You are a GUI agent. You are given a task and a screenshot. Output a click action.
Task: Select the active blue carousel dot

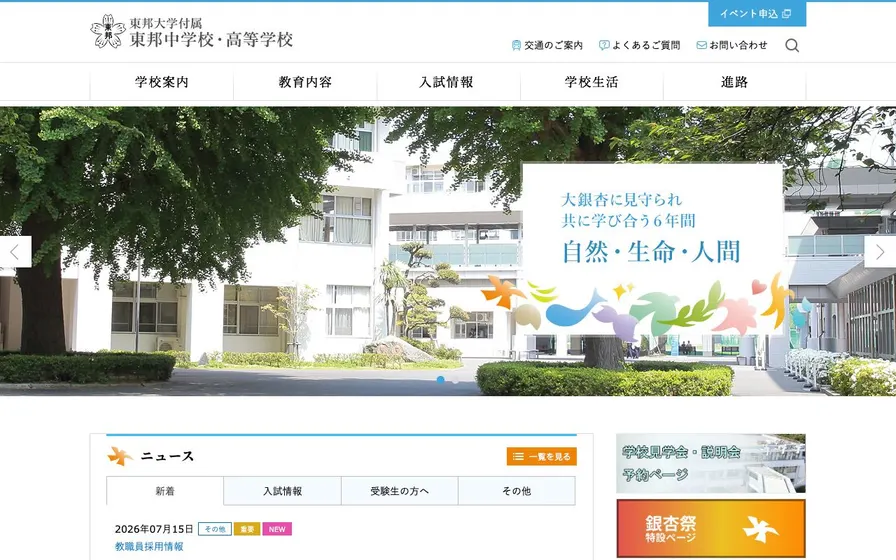[441, 379]
